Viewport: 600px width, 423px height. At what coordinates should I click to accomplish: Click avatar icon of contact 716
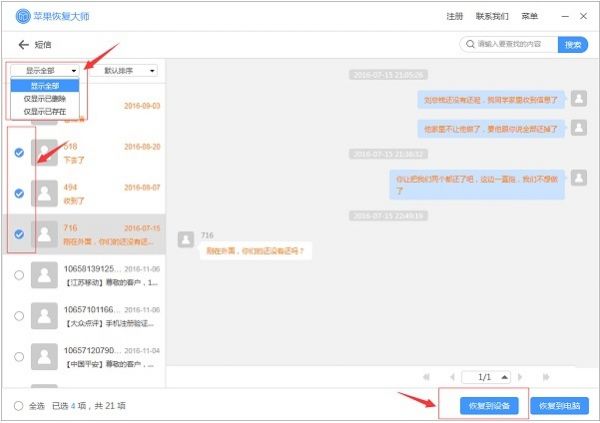click(x=44, y=234)
